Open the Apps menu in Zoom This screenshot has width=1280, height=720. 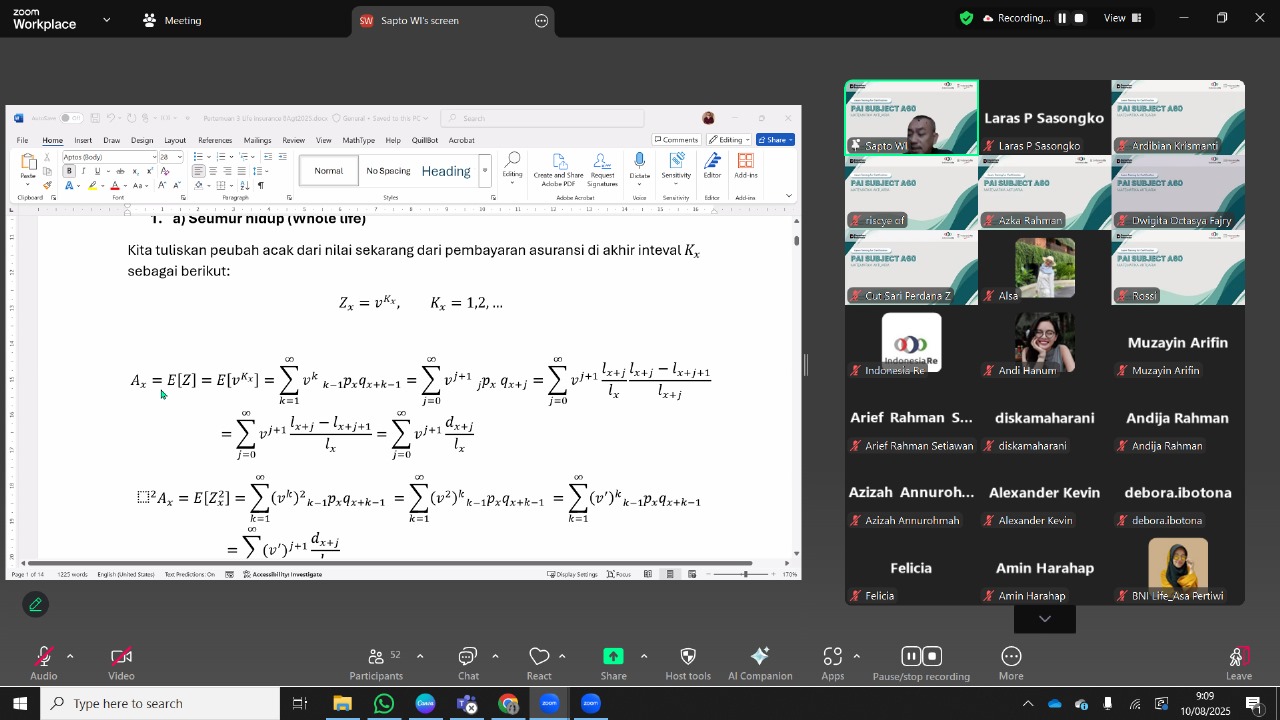point(833,663)
